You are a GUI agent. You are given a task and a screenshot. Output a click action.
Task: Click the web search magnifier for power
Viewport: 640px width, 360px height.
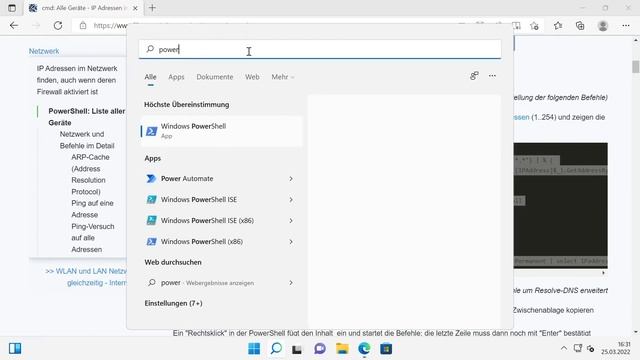(x=151, y=282)
